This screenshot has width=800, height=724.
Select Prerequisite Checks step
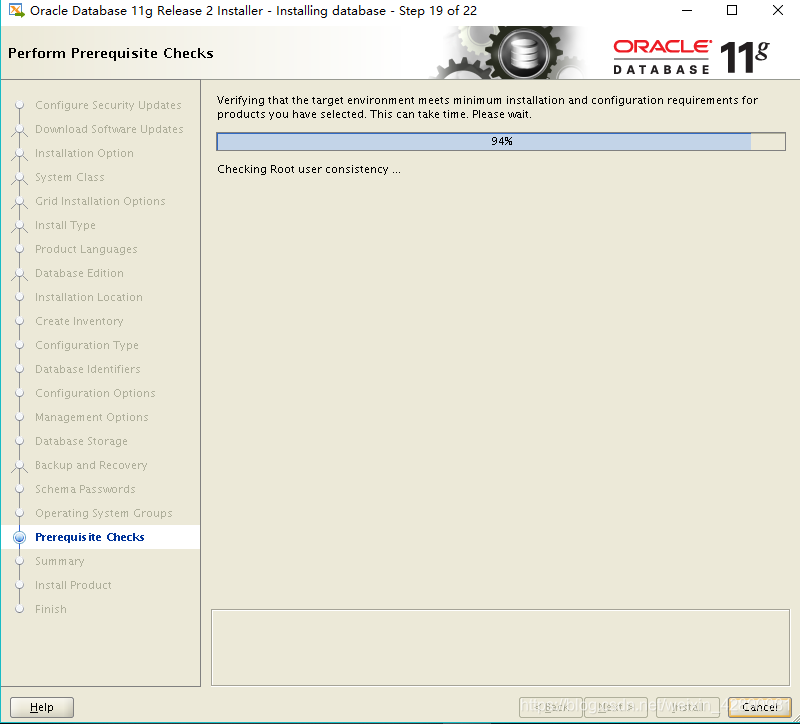click(x=90, y=537)
